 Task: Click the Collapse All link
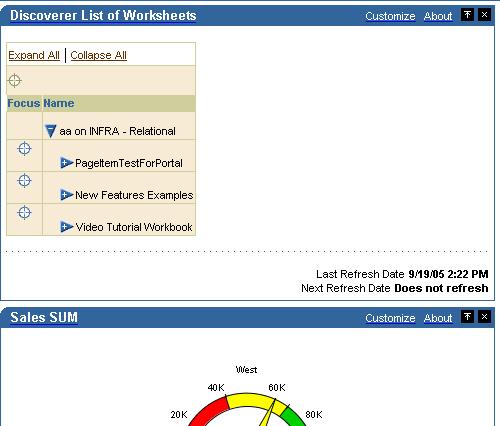point(99,55)
